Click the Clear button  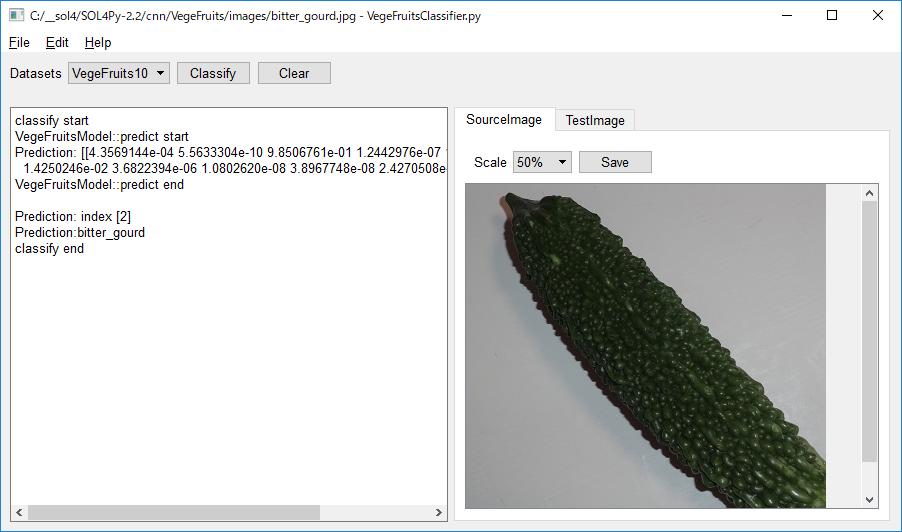pyautogui.click(x=294, y=74)
